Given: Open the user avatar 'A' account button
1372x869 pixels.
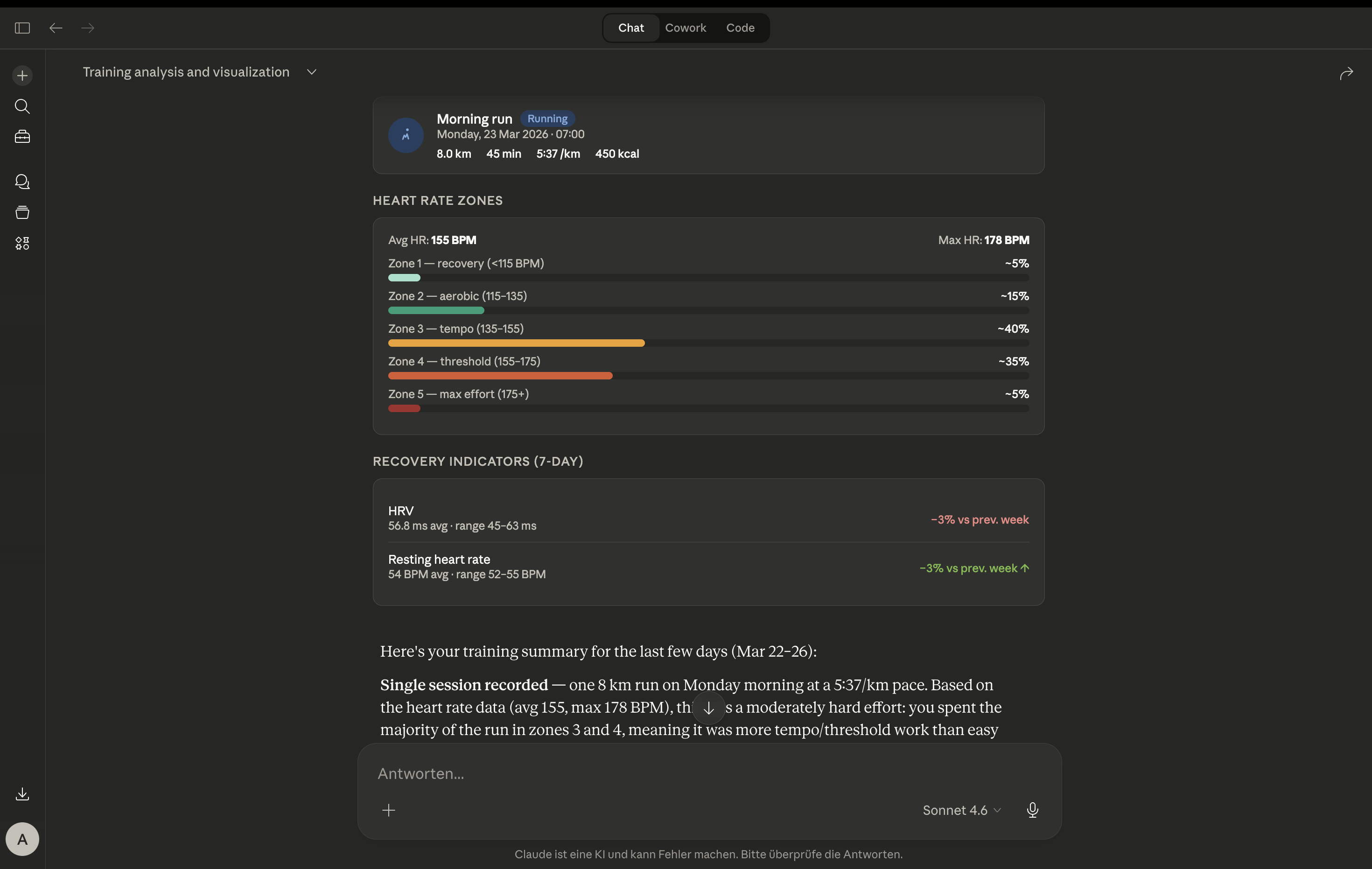Looking at the screenshot, I should point(22,839).
